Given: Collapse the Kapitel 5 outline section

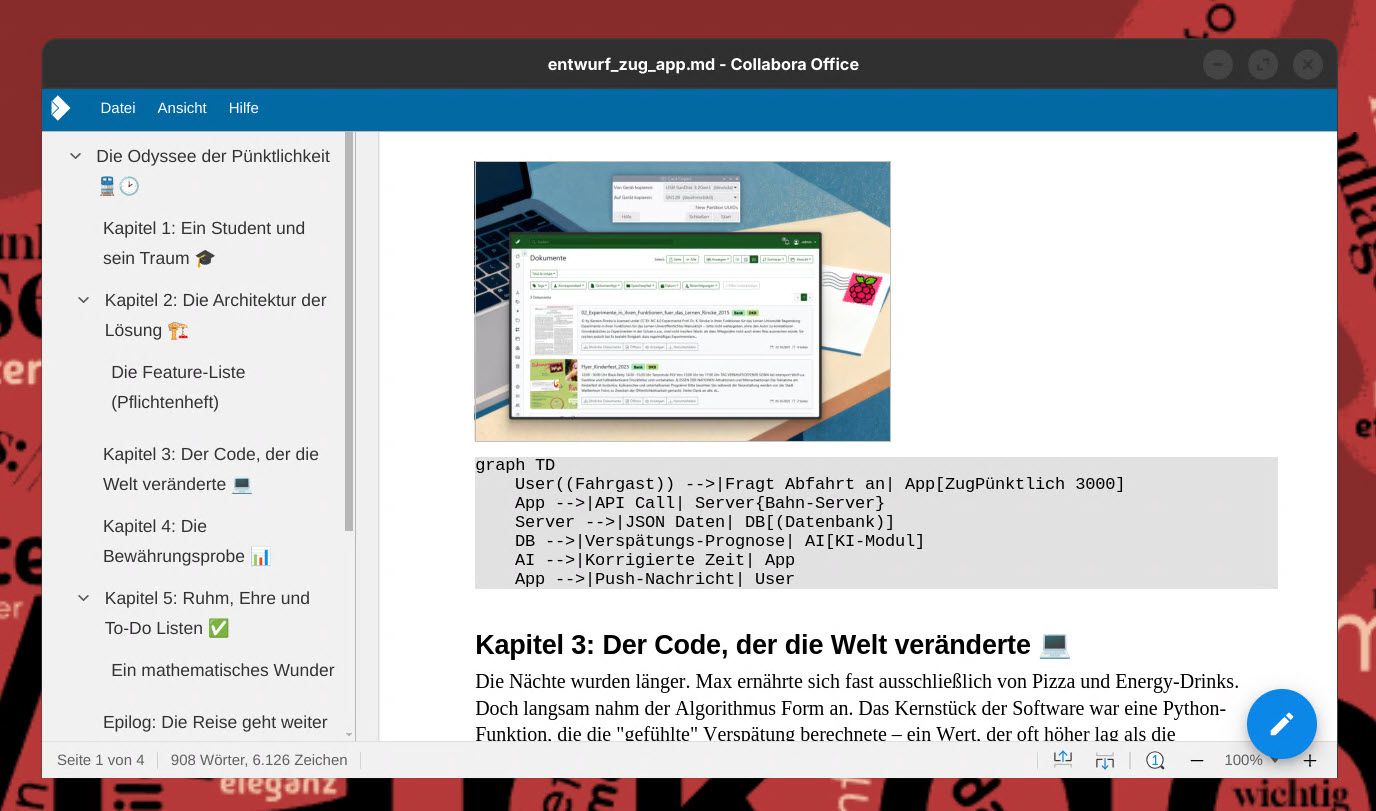Looking at the screenshot, I should [x=84, y=598].
